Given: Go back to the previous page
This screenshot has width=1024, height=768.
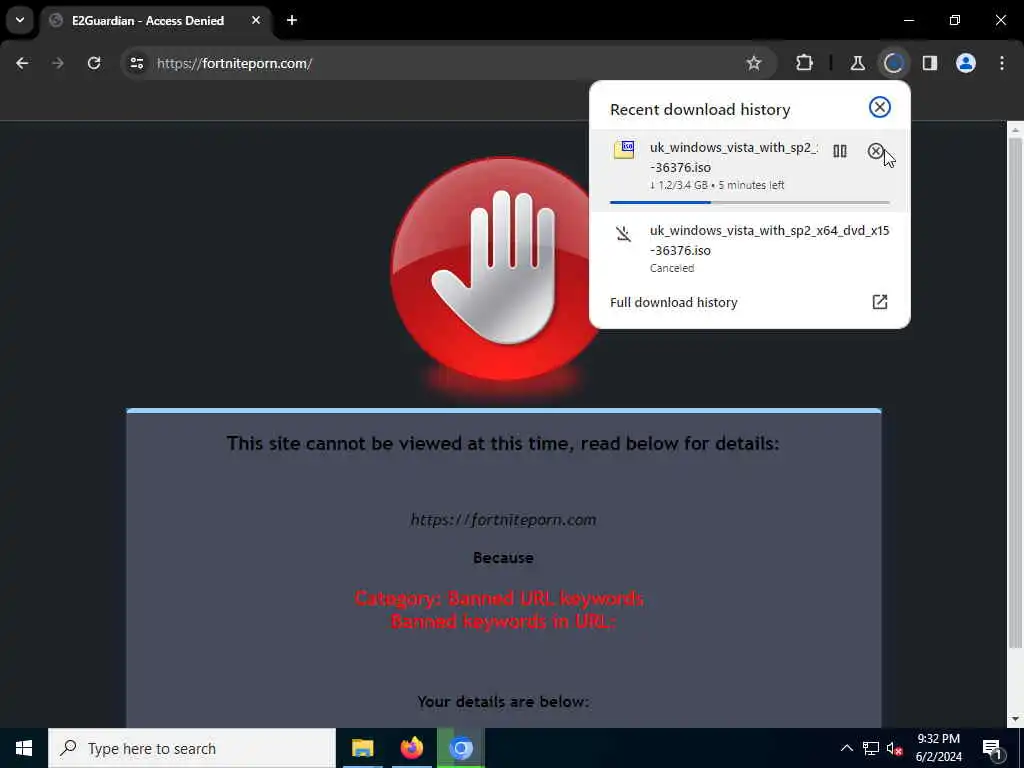Looking at the screenshot, I should point(22,63).
